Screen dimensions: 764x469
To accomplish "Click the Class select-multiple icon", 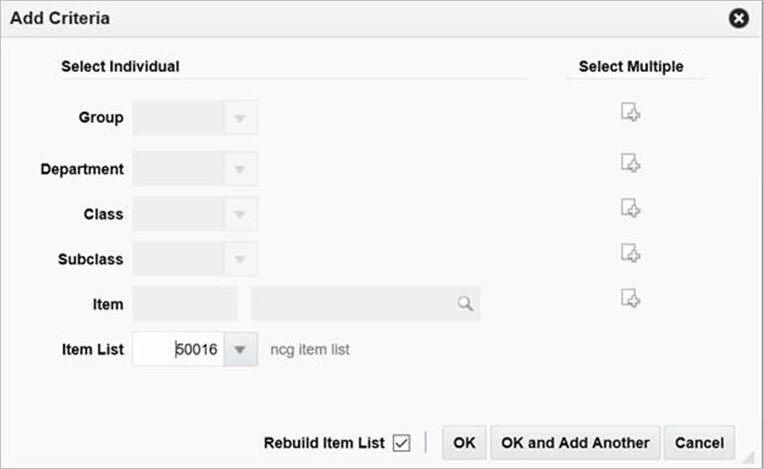I will point(630,207).
